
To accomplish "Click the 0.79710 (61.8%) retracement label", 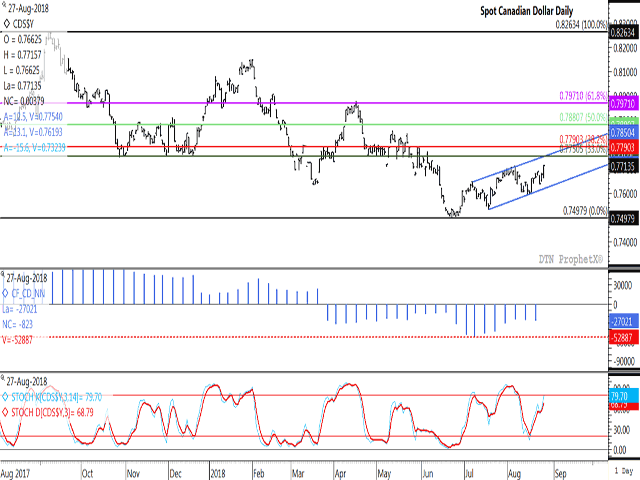I will [x=583, y=96].
